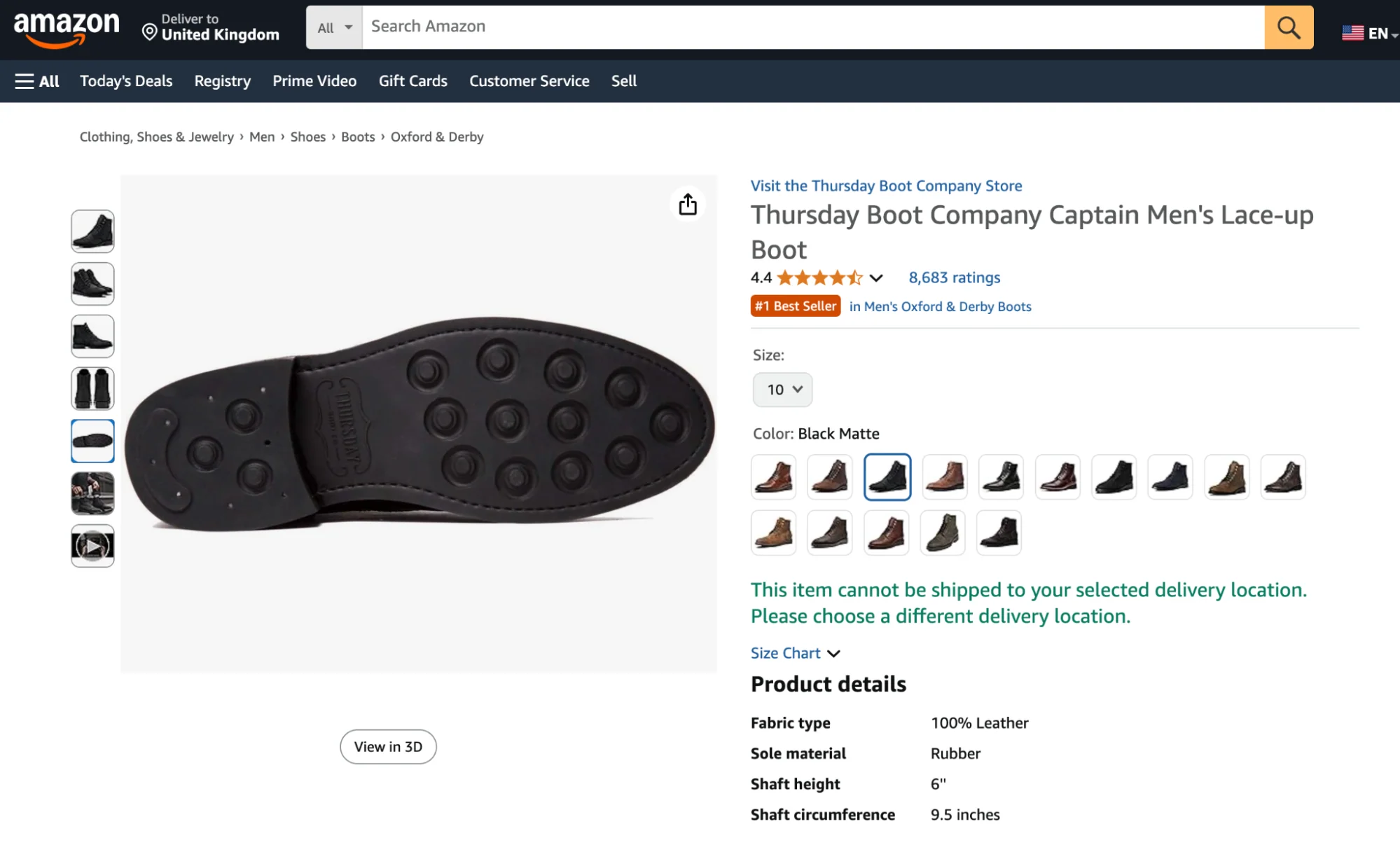
Task: Select the sole view thumbnail
Action: click(92, 441)
